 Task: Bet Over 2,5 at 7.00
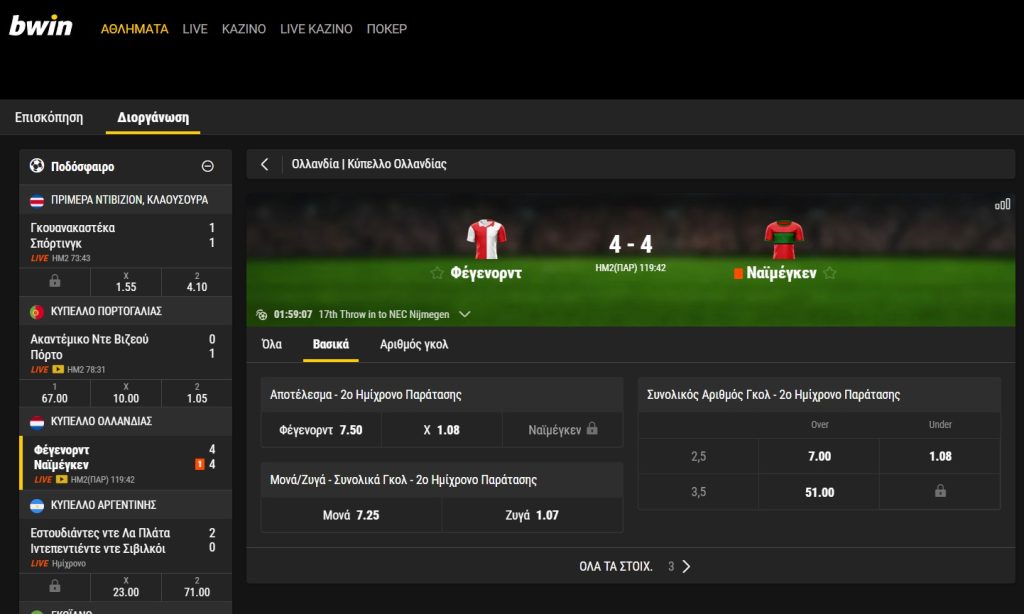tap(819, 456)
